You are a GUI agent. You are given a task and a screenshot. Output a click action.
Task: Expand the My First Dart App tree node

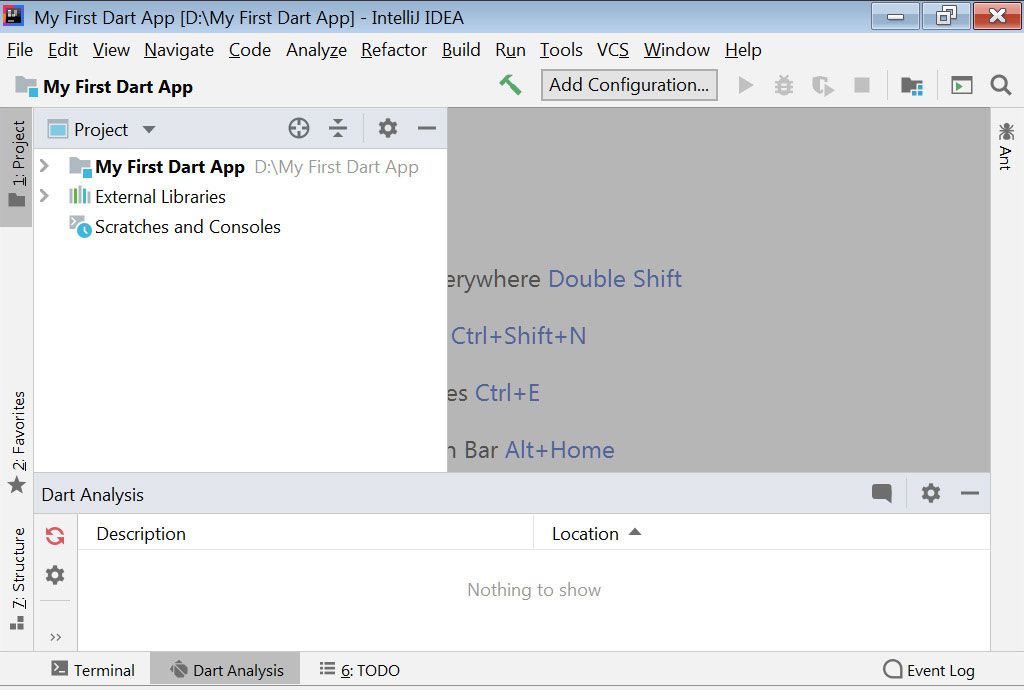44,167
